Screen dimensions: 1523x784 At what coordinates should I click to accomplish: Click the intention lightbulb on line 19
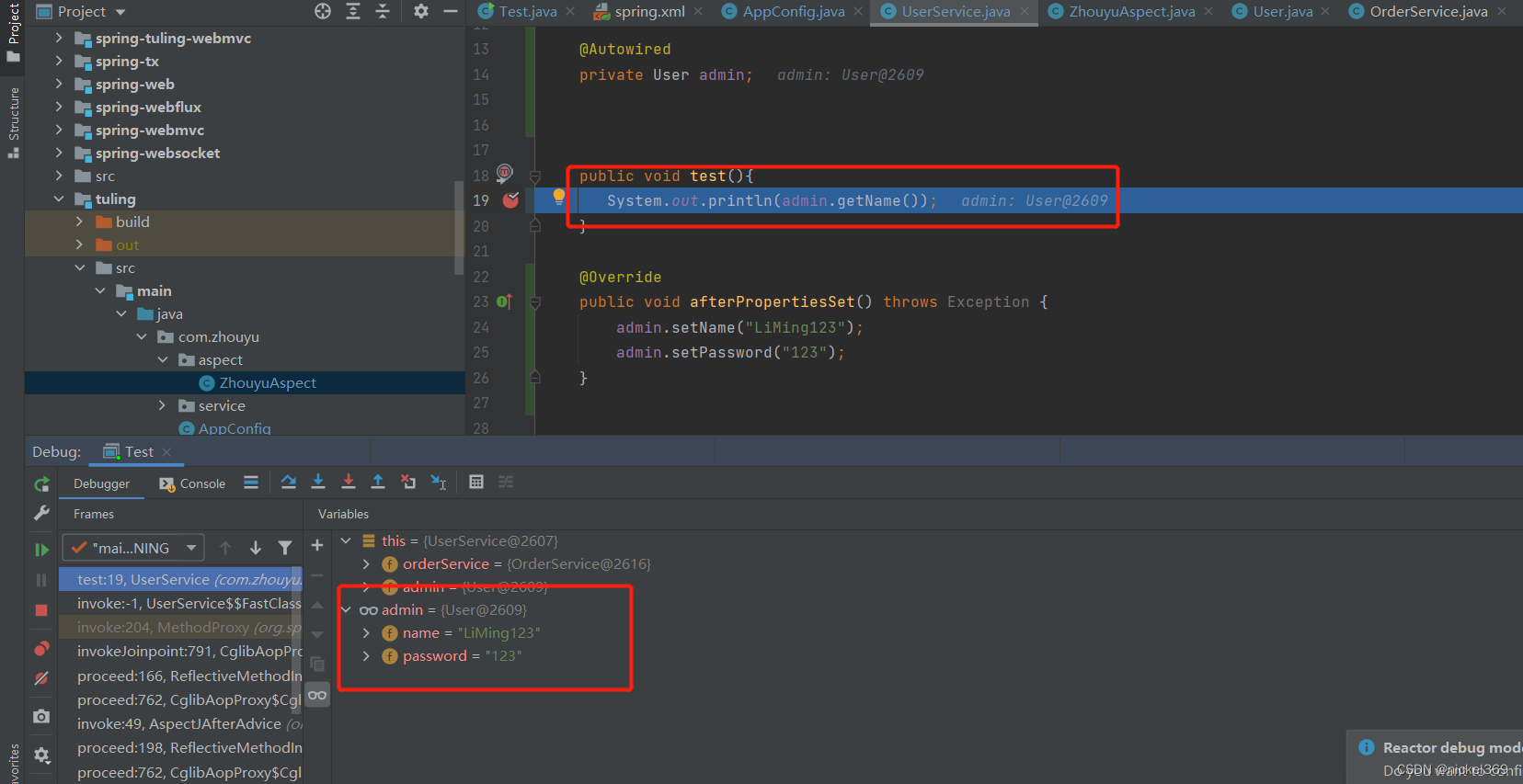click(558, 196)
